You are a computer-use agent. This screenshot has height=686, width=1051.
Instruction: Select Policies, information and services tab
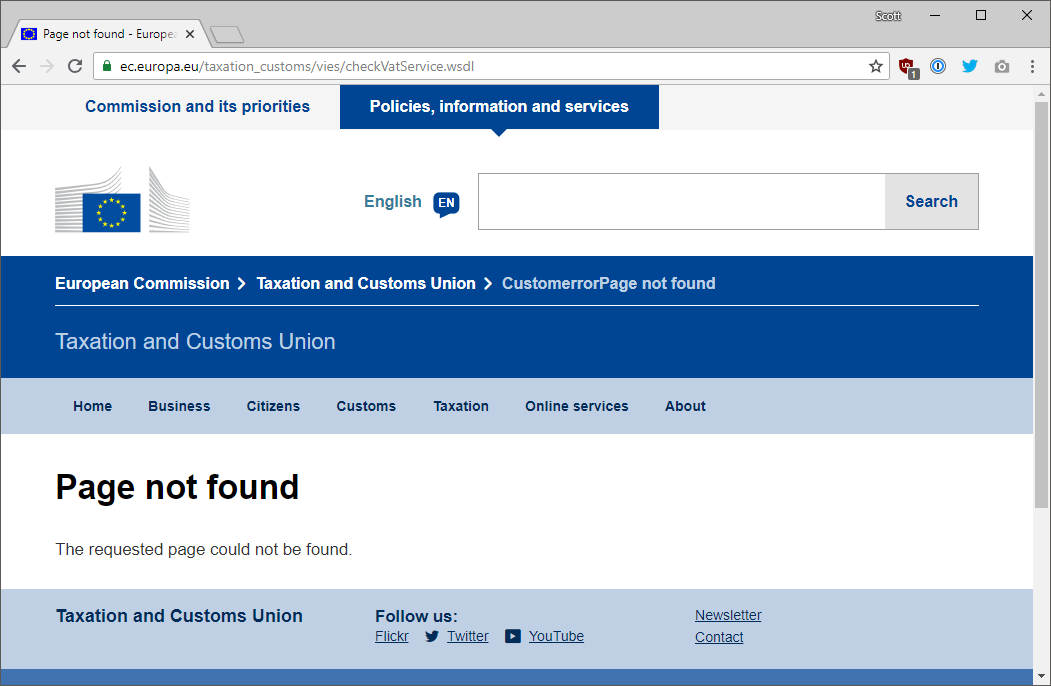(x=499, y=107)
